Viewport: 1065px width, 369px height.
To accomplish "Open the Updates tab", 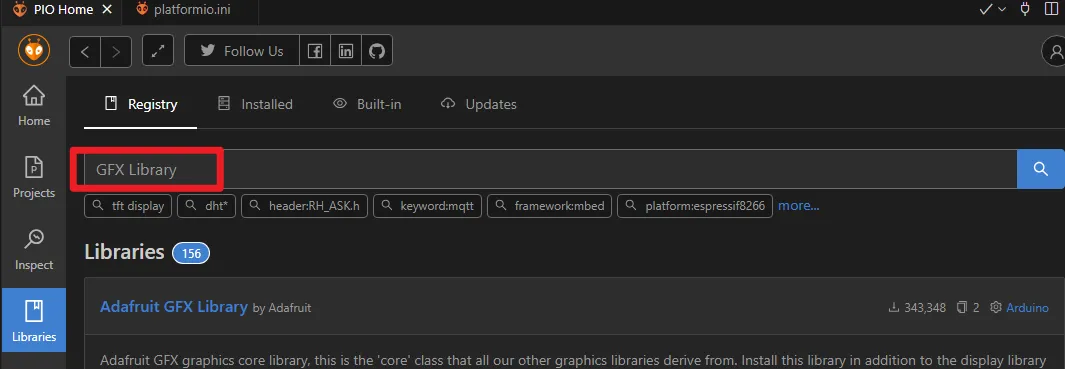I will pos(479,104).
